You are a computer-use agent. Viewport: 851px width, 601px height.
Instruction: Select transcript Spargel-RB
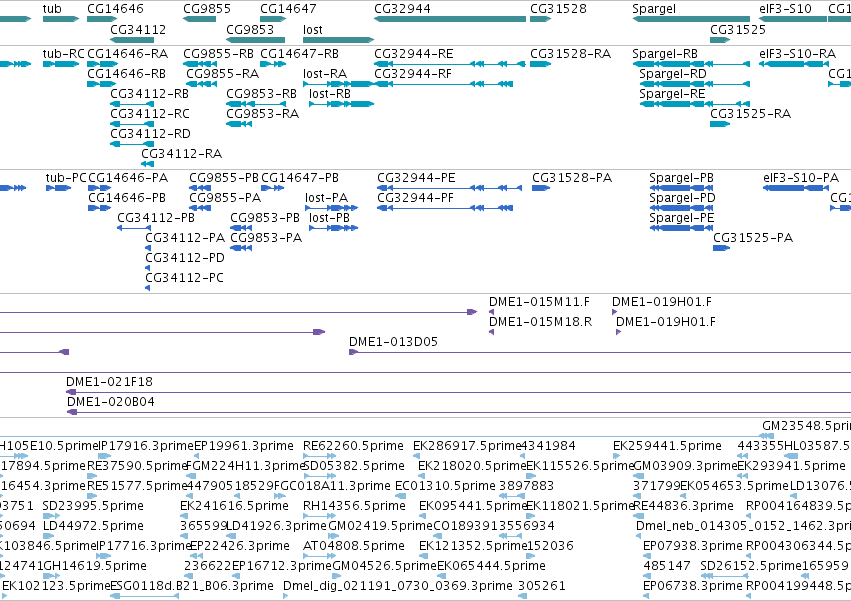pyautogui.click(x=691, y=64)
